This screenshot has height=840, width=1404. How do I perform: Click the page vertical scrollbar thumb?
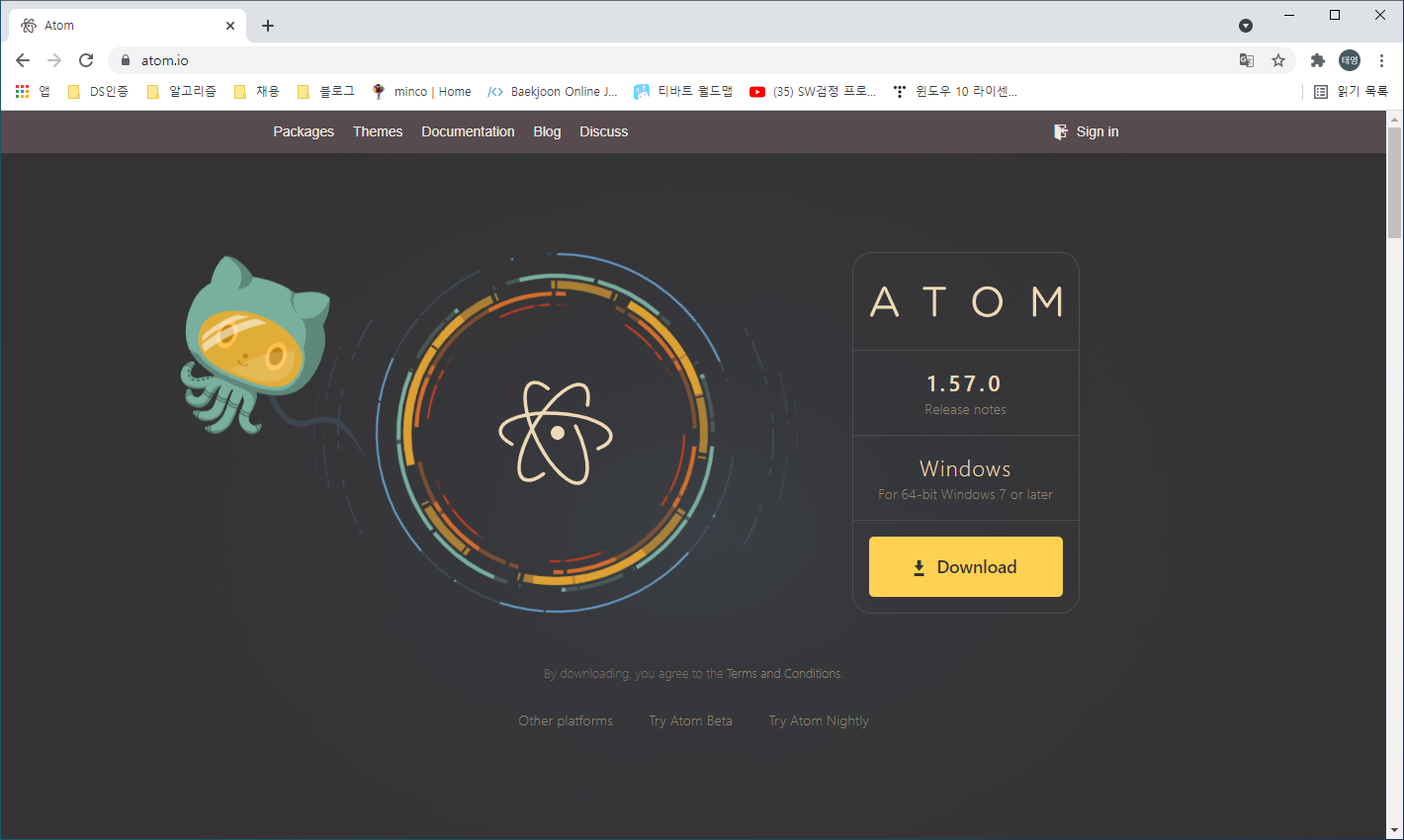pos(1394,183)
